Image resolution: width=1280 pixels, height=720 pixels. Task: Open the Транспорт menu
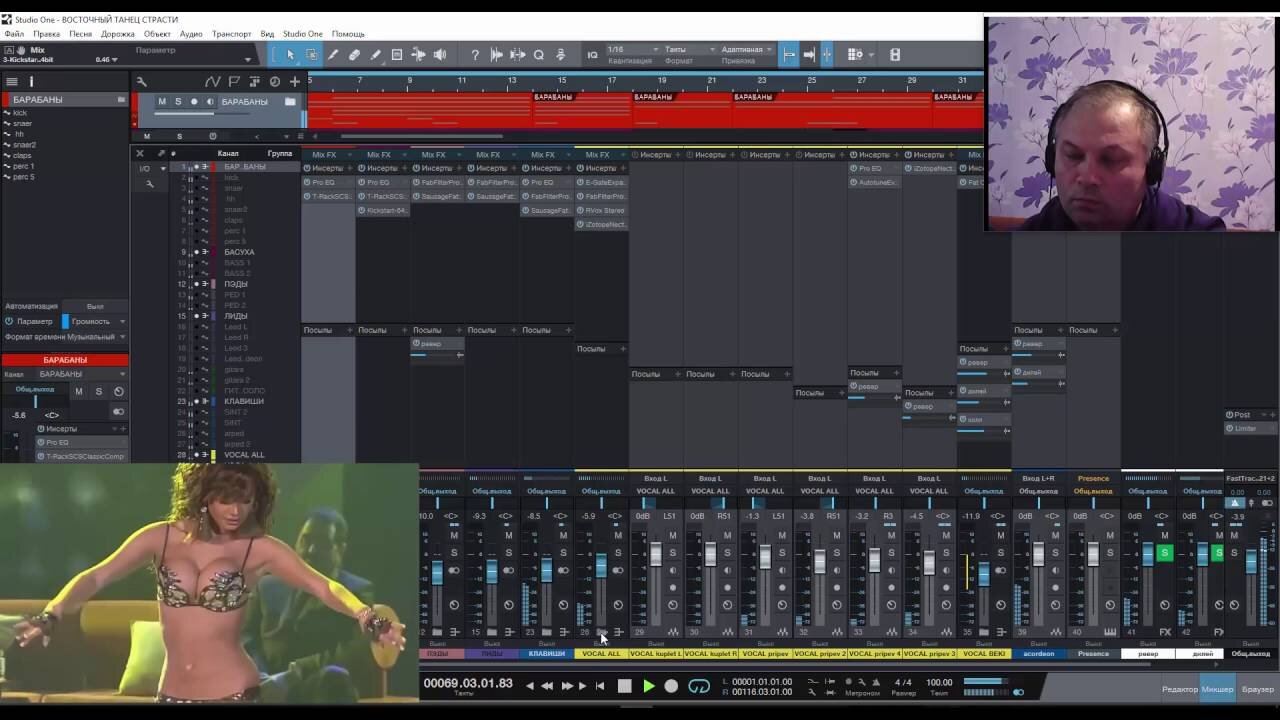[x=231, y=34]
